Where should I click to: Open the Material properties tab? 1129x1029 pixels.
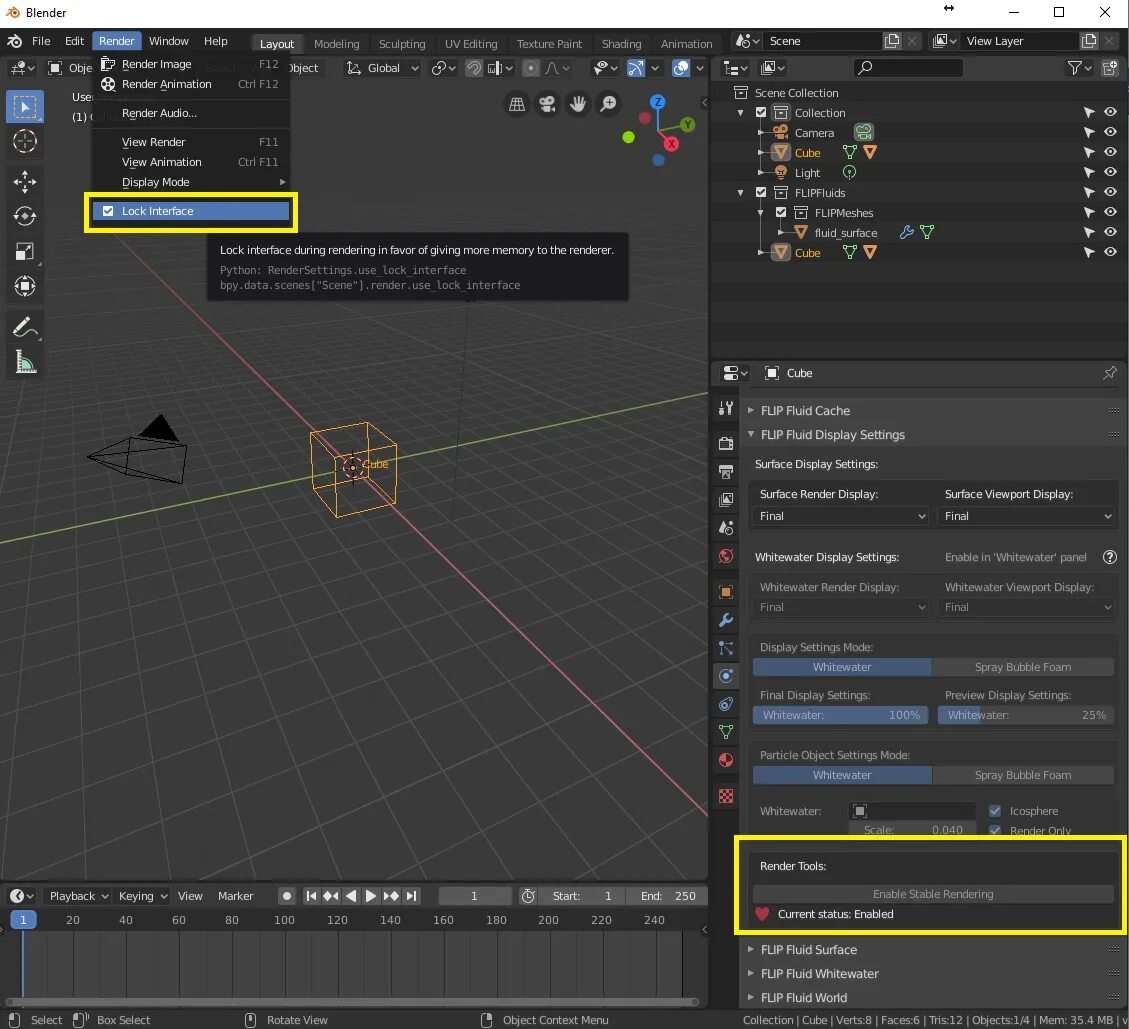[x=726, y=760]
